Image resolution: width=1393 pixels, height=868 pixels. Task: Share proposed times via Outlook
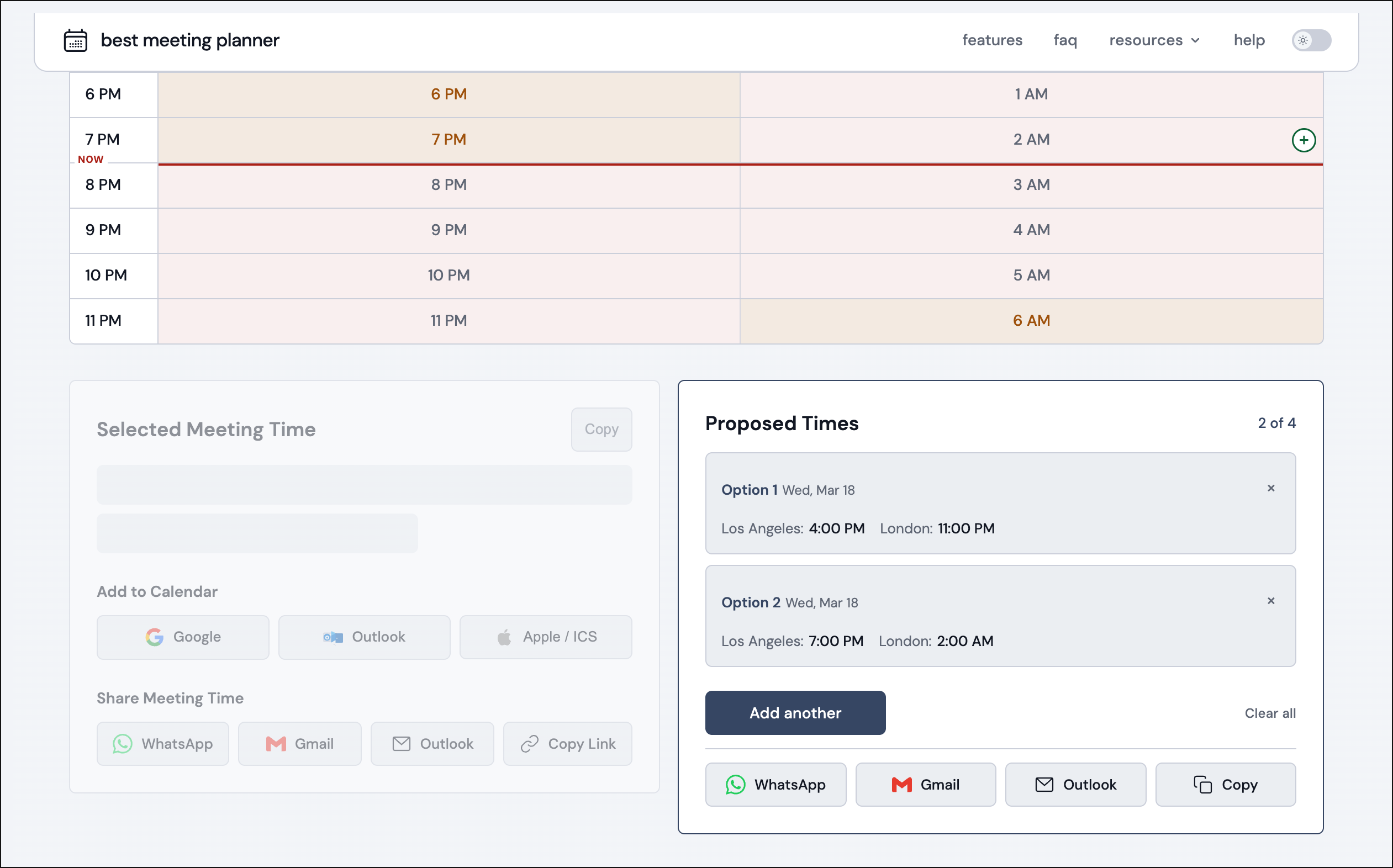point(1075,785)
